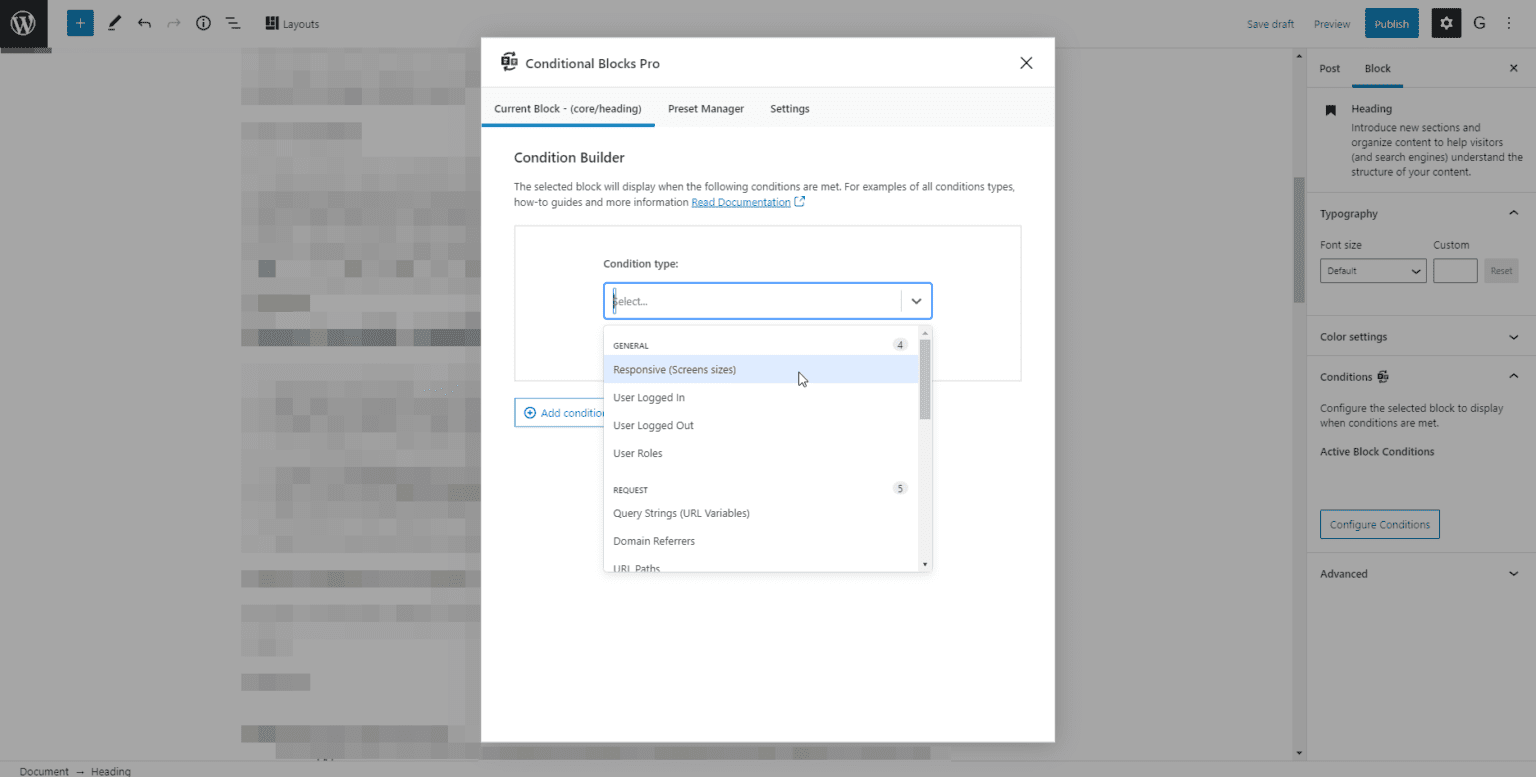Open the block inserter with the plus icon

(80, 22)
